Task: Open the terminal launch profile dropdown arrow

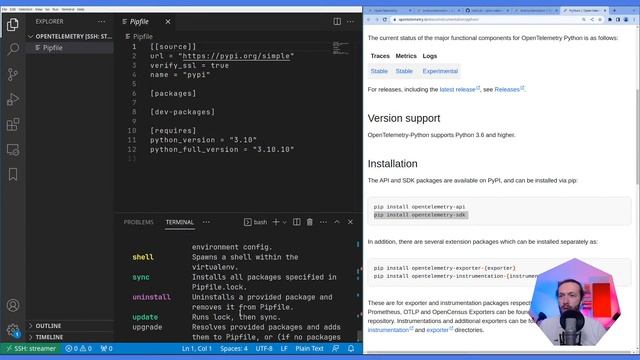Action: [284, 222]
